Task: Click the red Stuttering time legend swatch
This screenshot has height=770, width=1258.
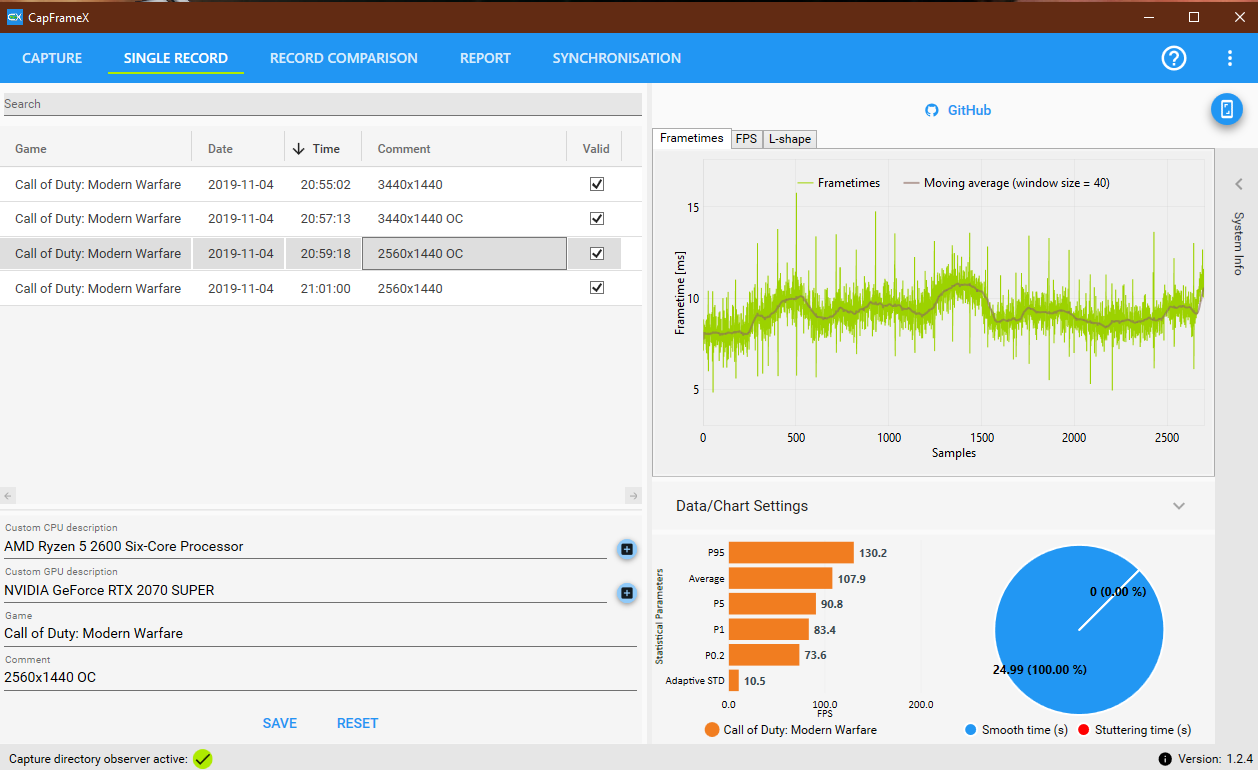Action: click(1083, 730)
